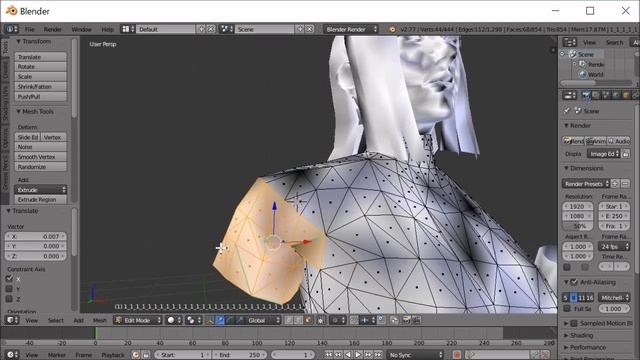This screenshot has height=360, width=640.
Task: Open the Extrude dropdown
Action: click(x=40, y=190)
